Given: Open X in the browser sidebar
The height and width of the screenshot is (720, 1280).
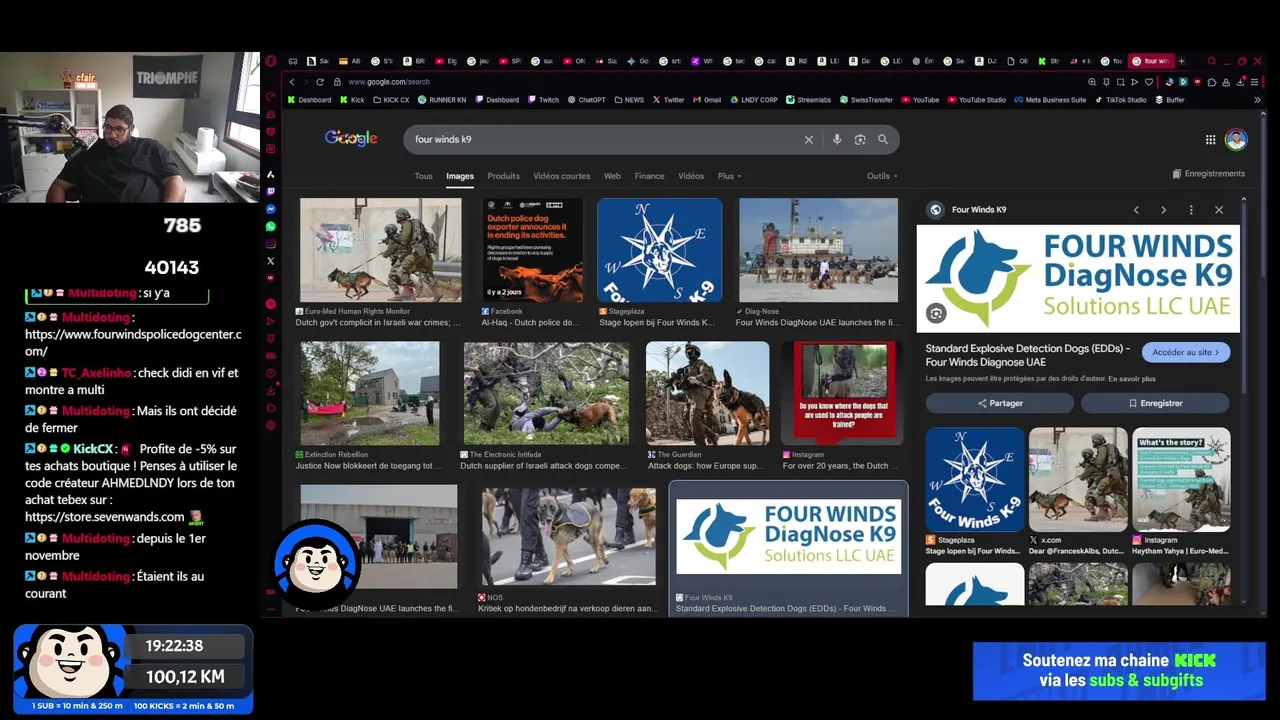Looking at the screenshot, I should coord(270,261).
